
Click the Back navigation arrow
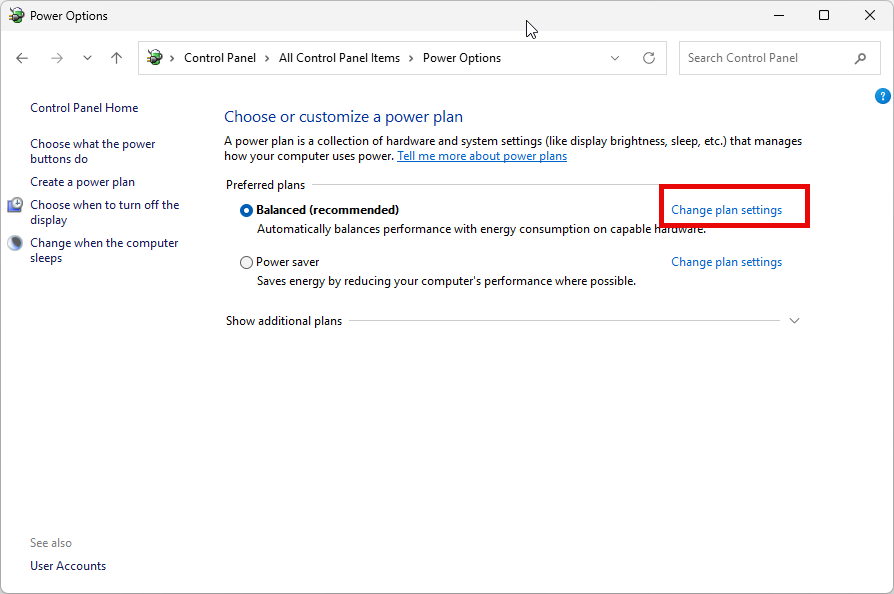click(23, 58)
